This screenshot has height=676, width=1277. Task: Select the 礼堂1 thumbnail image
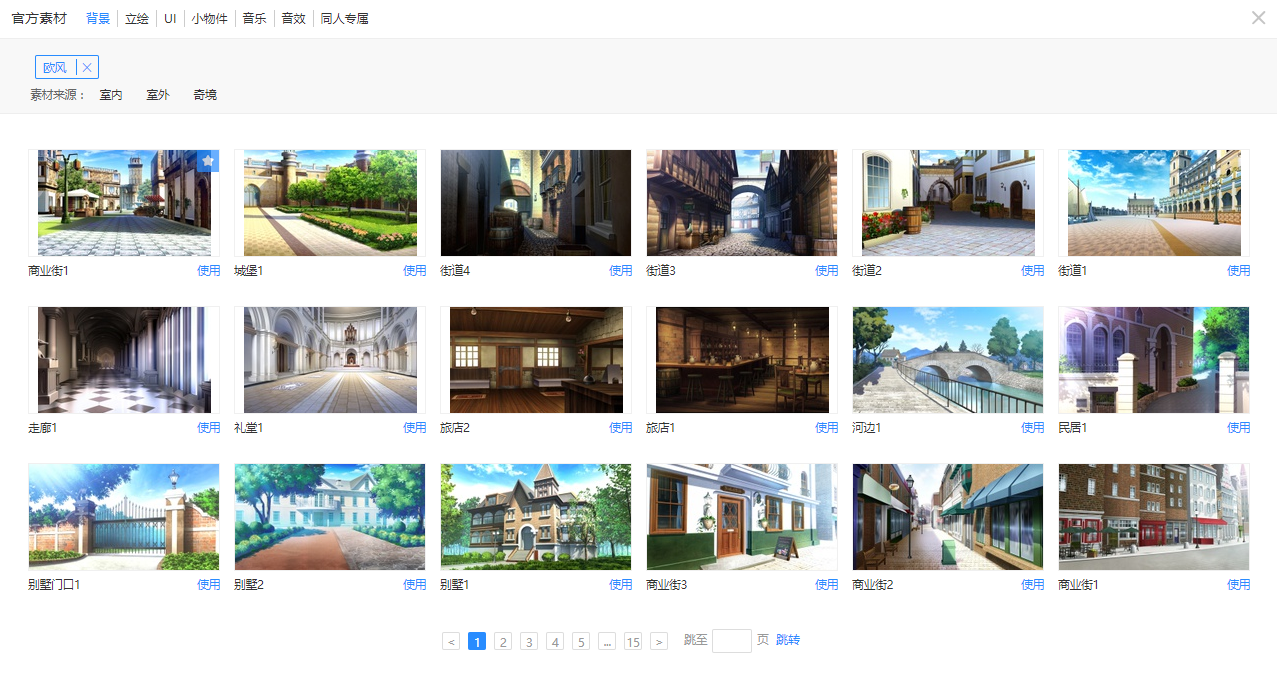(x=329, y=360)
